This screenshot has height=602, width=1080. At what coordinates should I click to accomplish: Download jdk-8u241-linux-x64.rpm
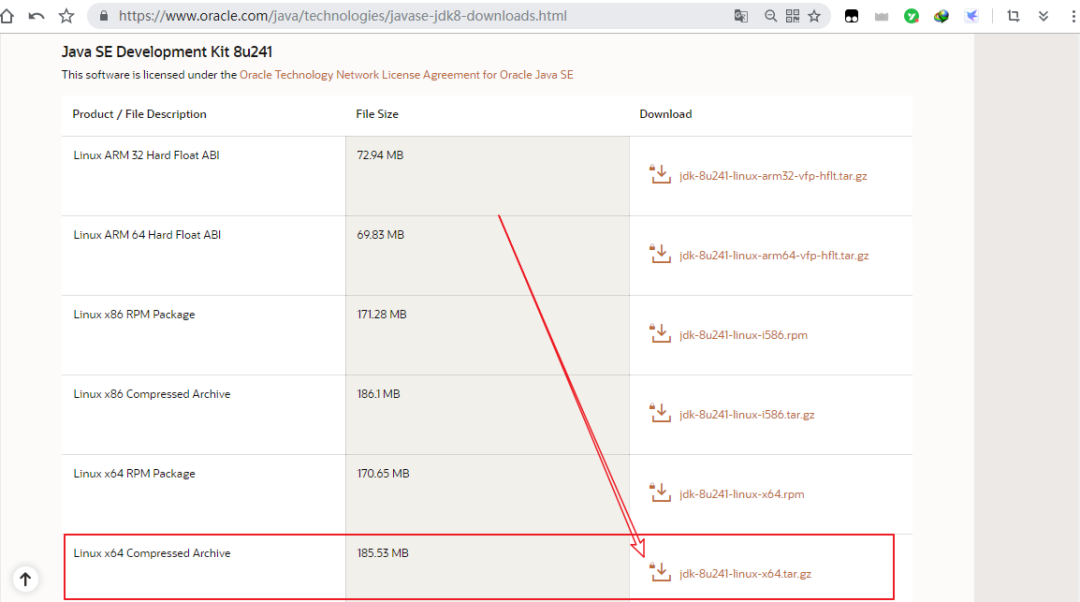click(x=742, y=494)
